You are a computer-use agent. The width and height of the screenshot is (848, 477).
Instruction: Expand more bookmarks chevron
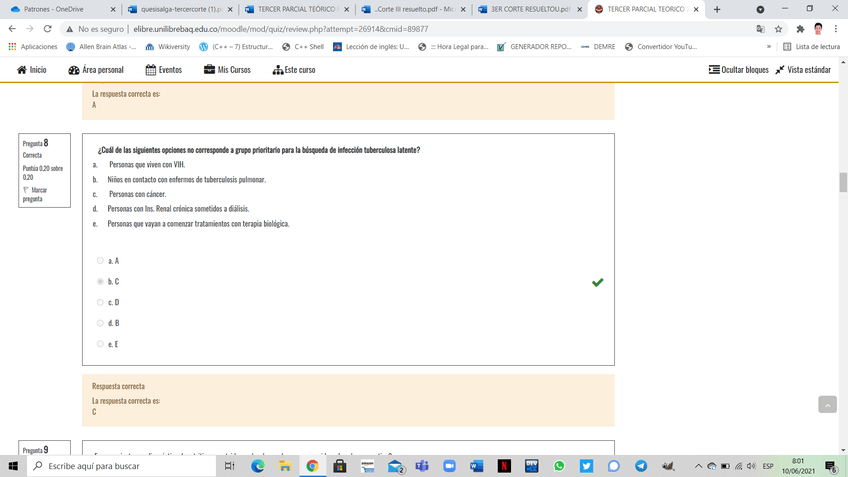[x=768, y=47]
